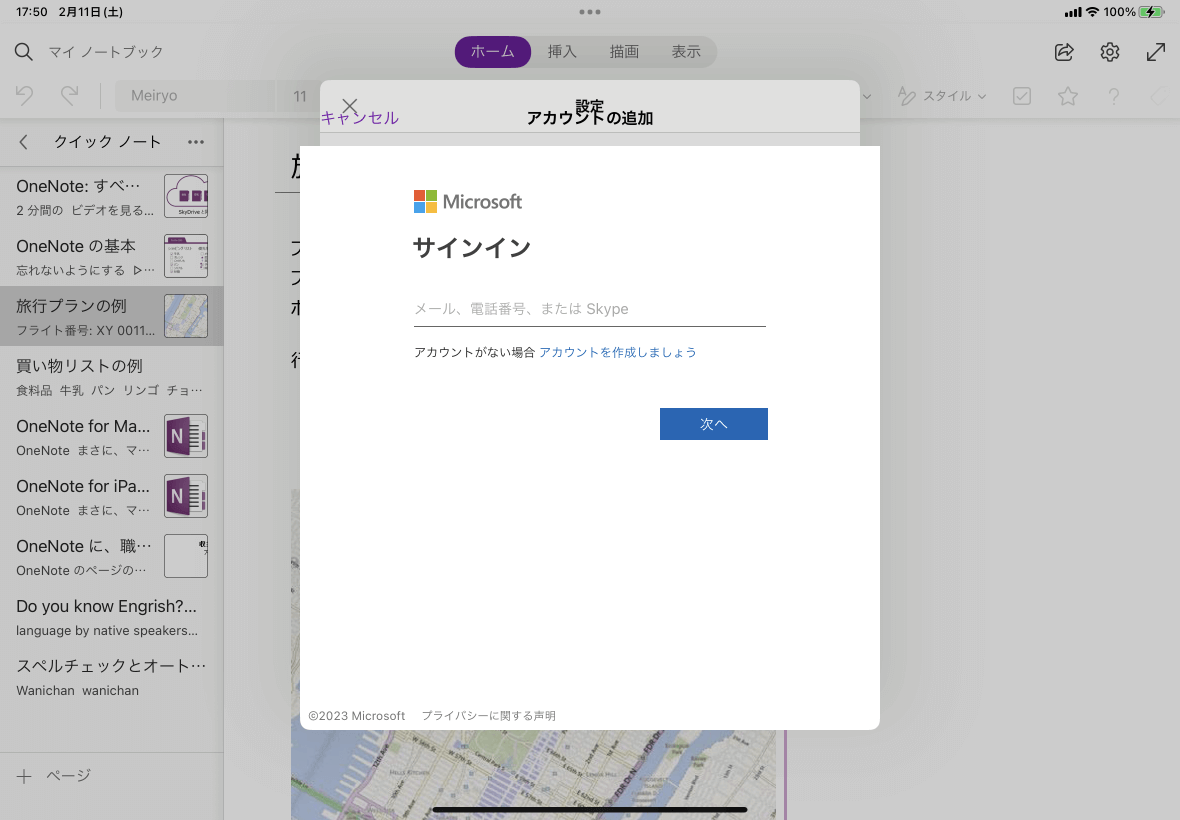1180x820 pixels.
Task: Tag the note with the star icon
Action: pyautogui.click(x=1068, y=96)
